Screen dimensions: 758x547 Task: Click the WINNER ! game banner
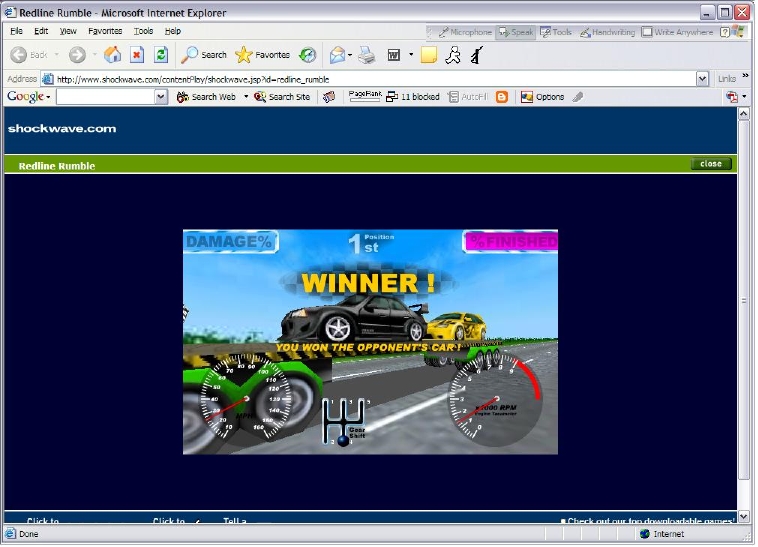tap(367, 283)
